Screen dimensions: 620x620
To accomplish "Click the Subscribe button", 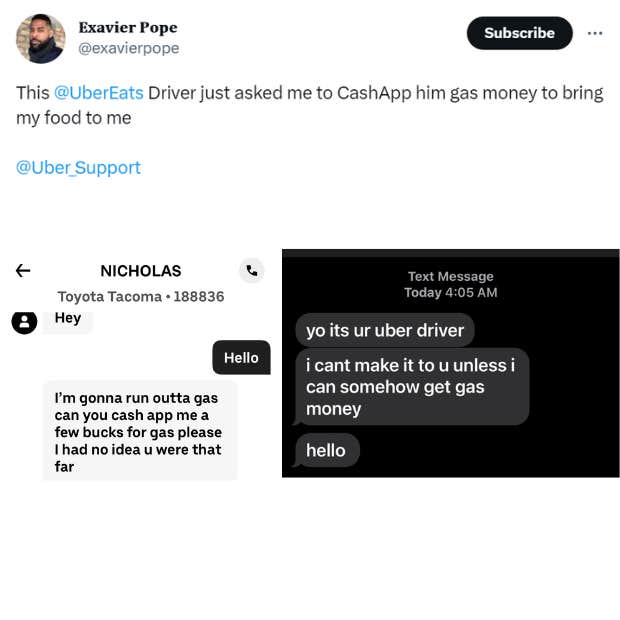I will pyautogui.click(x=519, y=33).
